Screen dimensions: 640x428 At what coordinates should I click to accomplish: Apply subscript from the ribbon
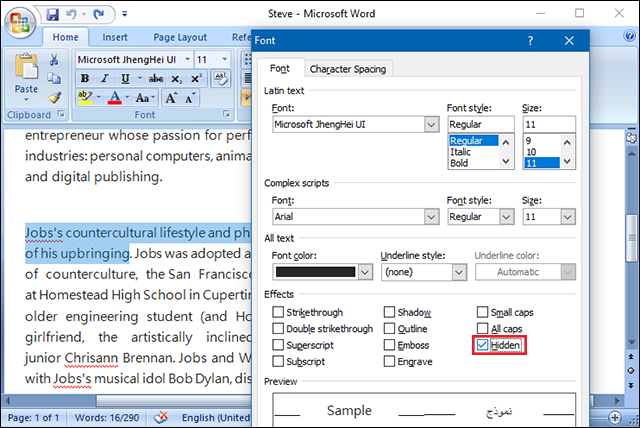click(x=176, y=79)
